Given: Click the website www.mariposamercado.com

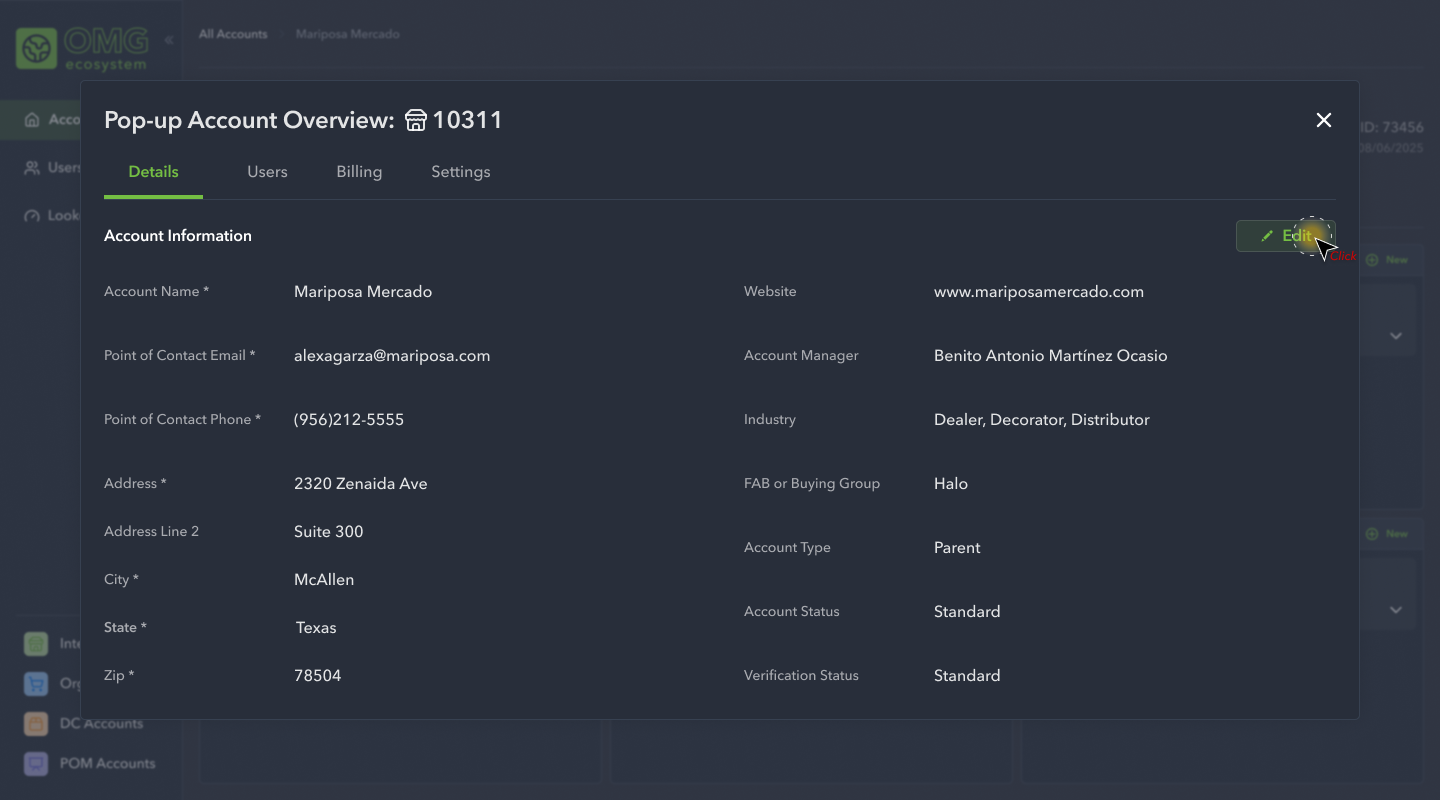Looking at the screenshot, I should click(x=1039, y=292).
